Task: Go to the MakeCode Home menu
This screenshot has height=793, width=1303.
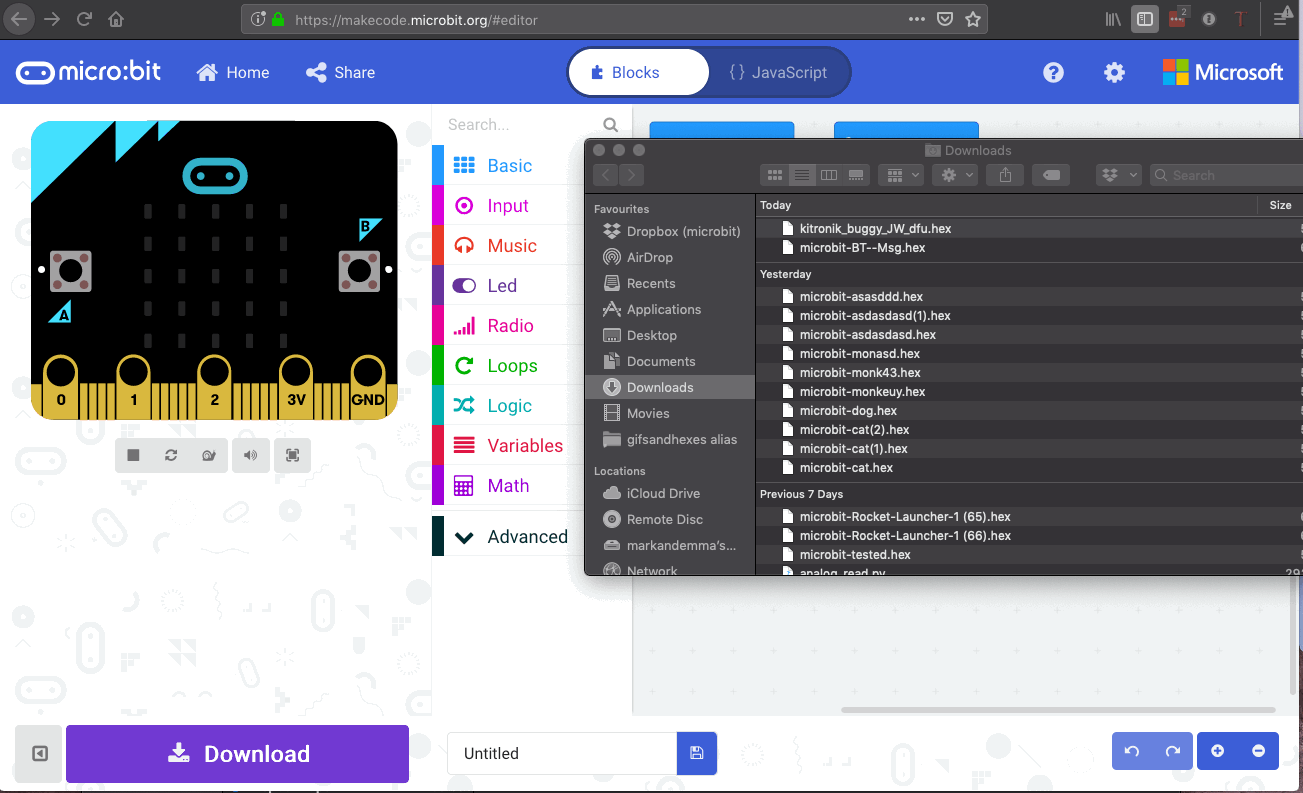Action: (x=232, y=72)
